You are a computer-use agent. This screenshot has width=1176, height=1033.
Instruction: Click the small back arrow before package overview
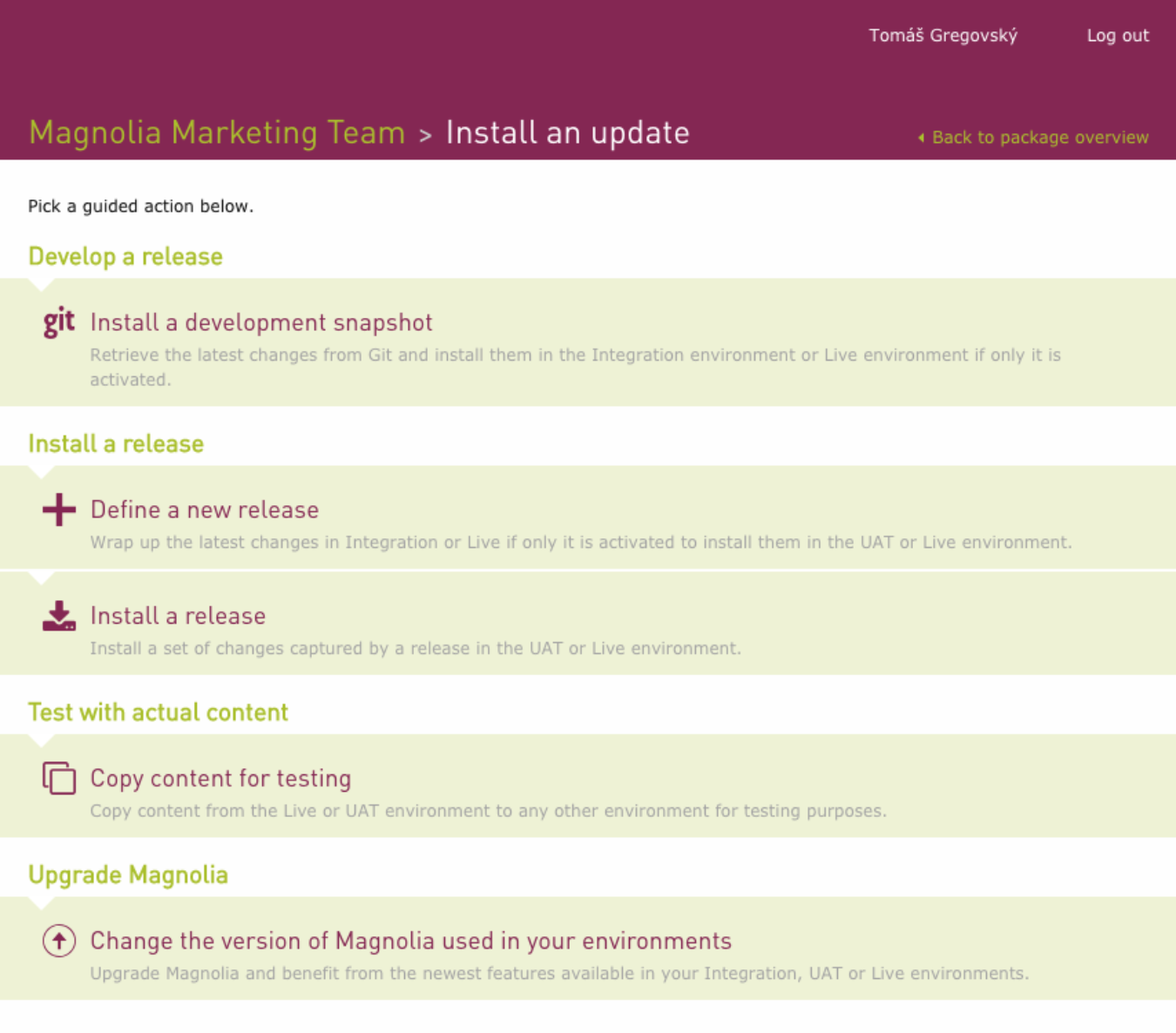click(x=921, y=138)
